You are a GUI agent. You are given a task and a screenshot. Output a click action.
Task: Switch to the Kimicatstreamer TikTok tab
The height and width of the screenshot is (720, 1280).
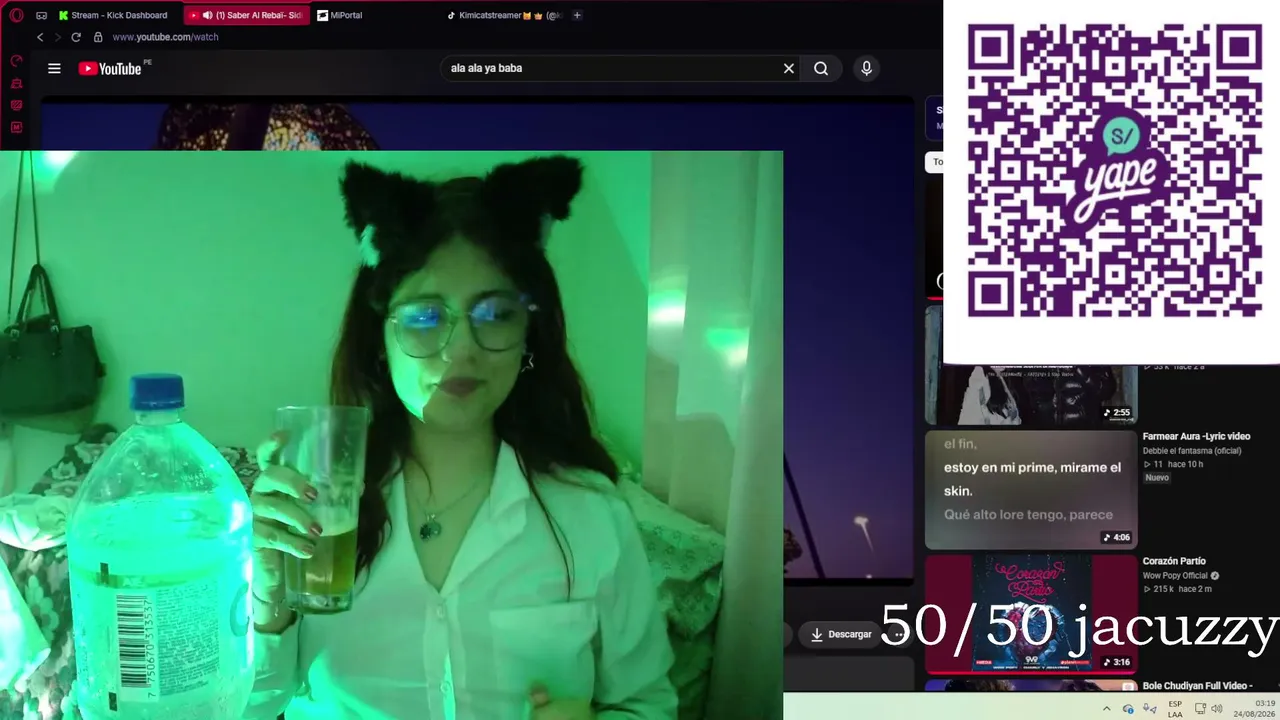[x=505, y=15]
